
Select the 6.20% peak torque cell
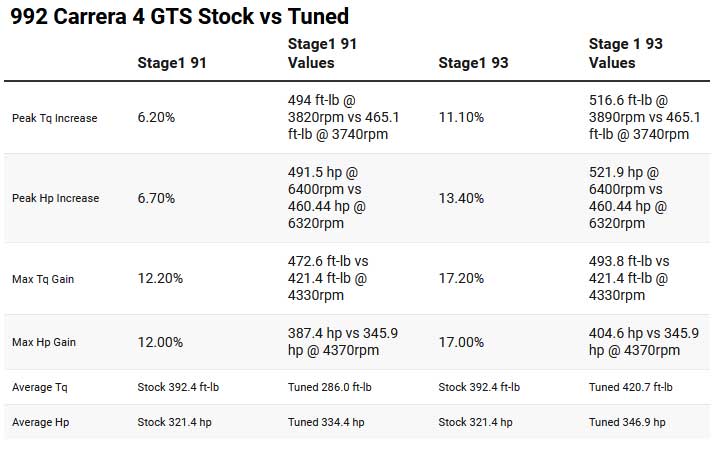[x=156, y=117]
